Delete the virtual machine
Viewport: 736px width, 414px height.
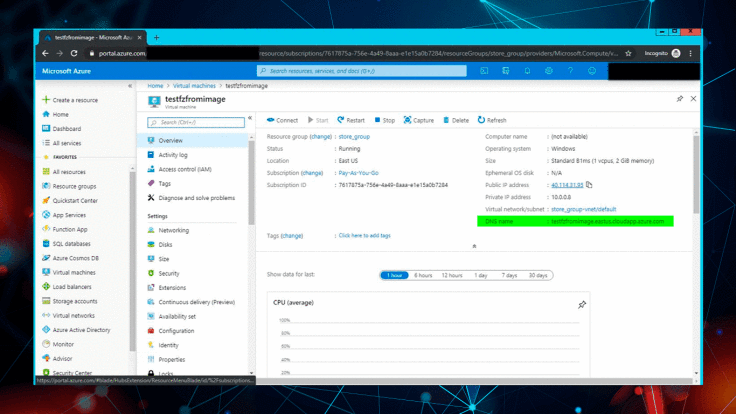click(x=455, y=120)
